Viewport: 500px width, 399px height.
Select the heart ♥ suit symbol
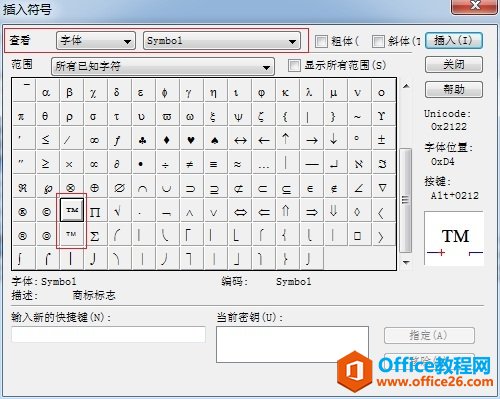191,139
